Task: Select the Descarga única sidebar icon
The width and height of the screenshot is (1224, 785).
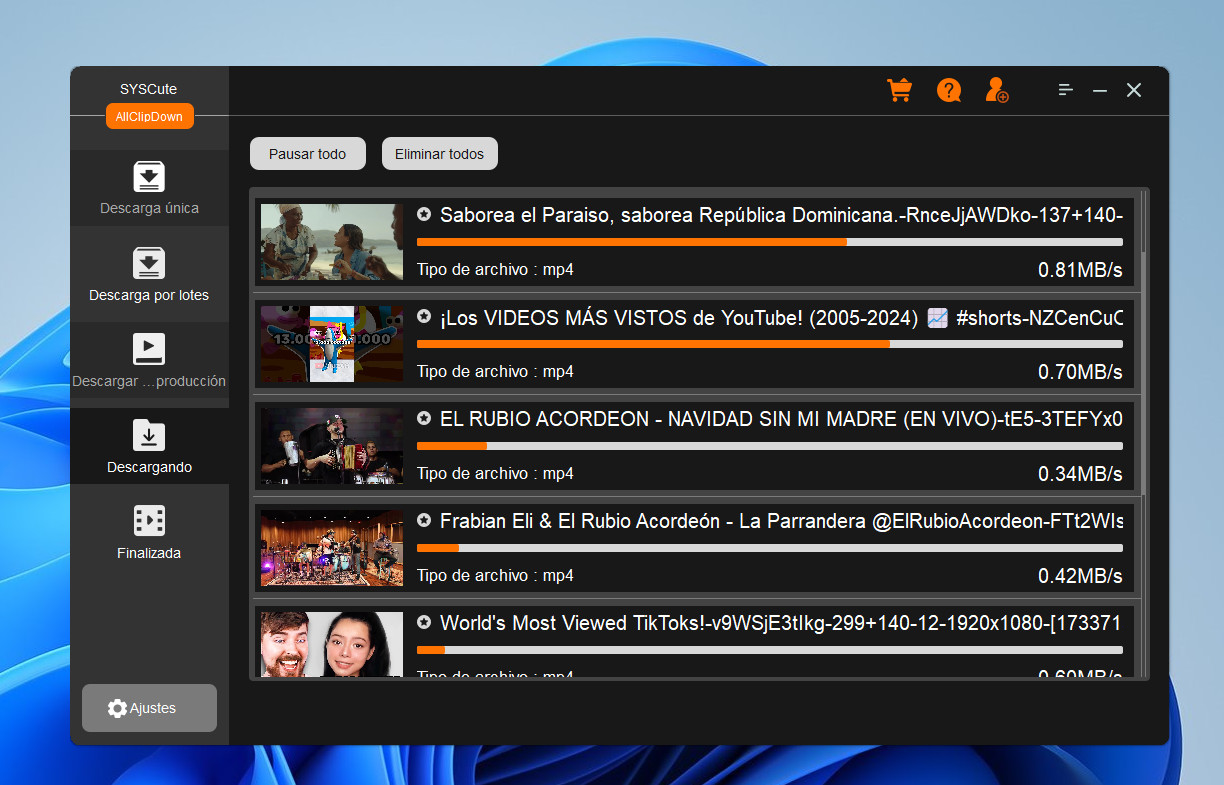Action: 149,177
